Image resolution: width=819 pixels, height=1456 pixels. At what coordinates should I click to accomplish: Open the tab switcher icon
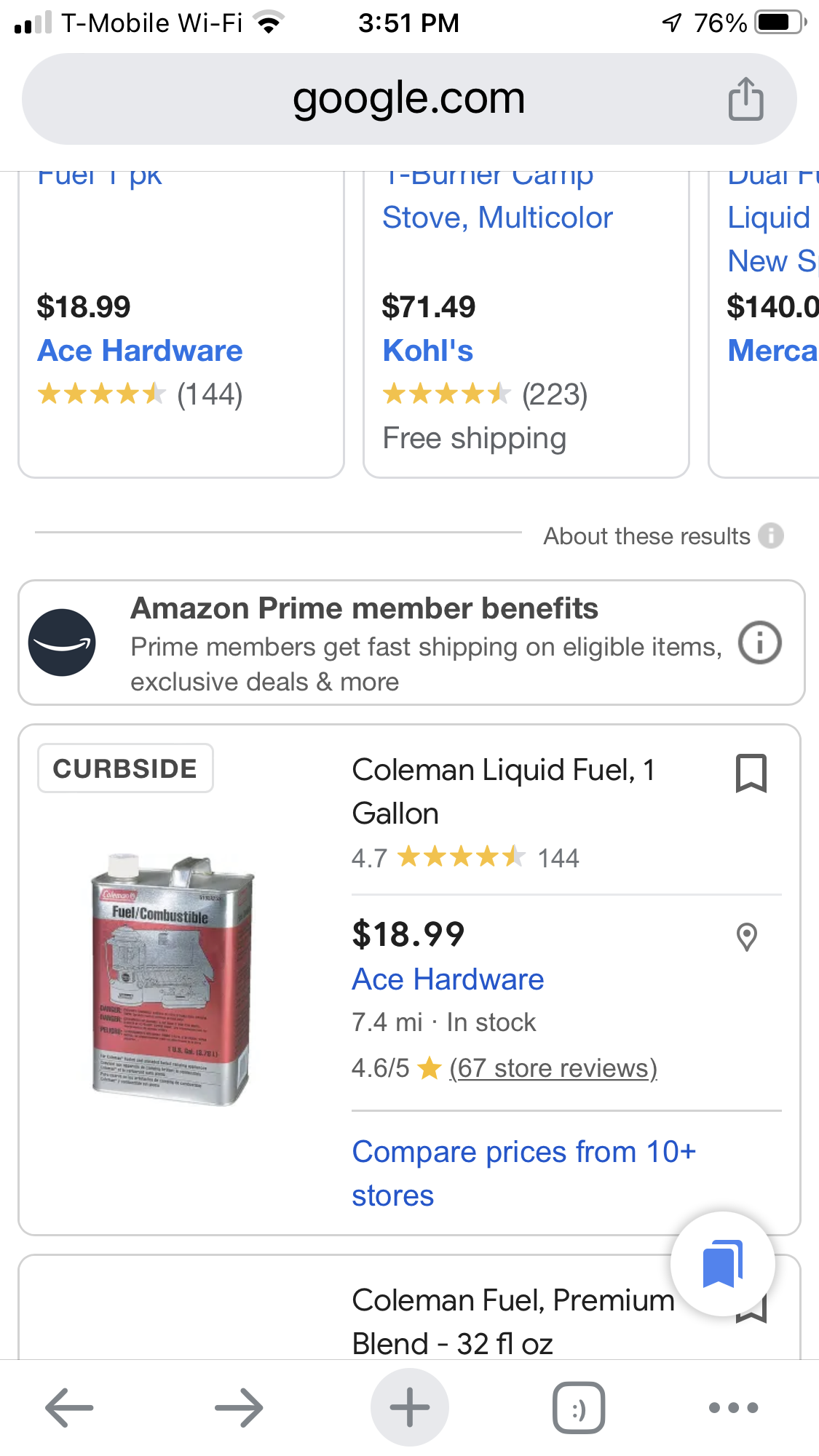coord(579,1407)
